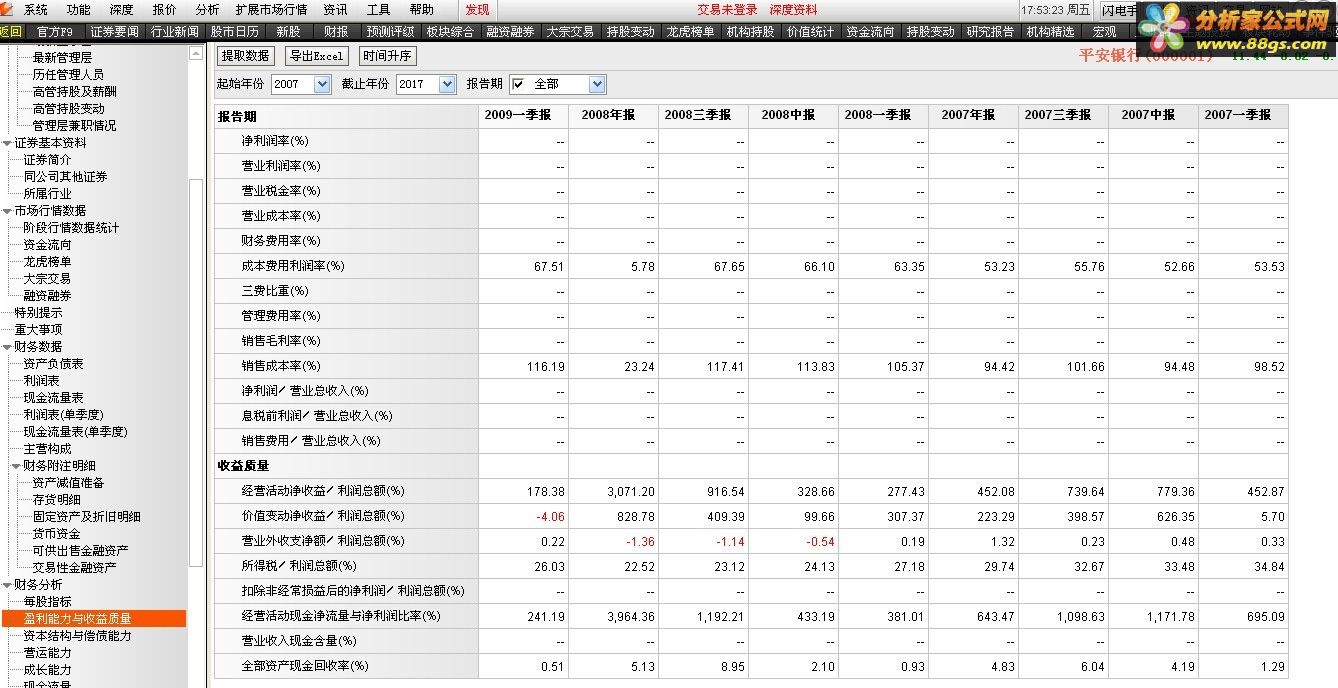
Task: Collapse the 证券基本资料 tree node
Action: coord(7,143)
